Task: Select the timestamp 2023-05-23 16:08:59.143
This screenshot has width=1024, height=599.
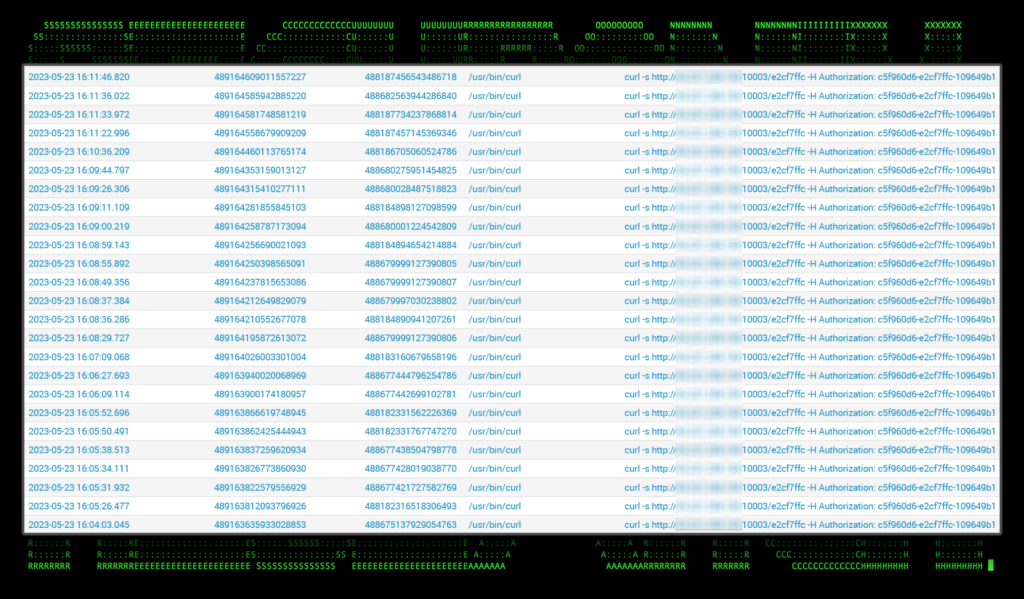Action: tap(79, 245)
